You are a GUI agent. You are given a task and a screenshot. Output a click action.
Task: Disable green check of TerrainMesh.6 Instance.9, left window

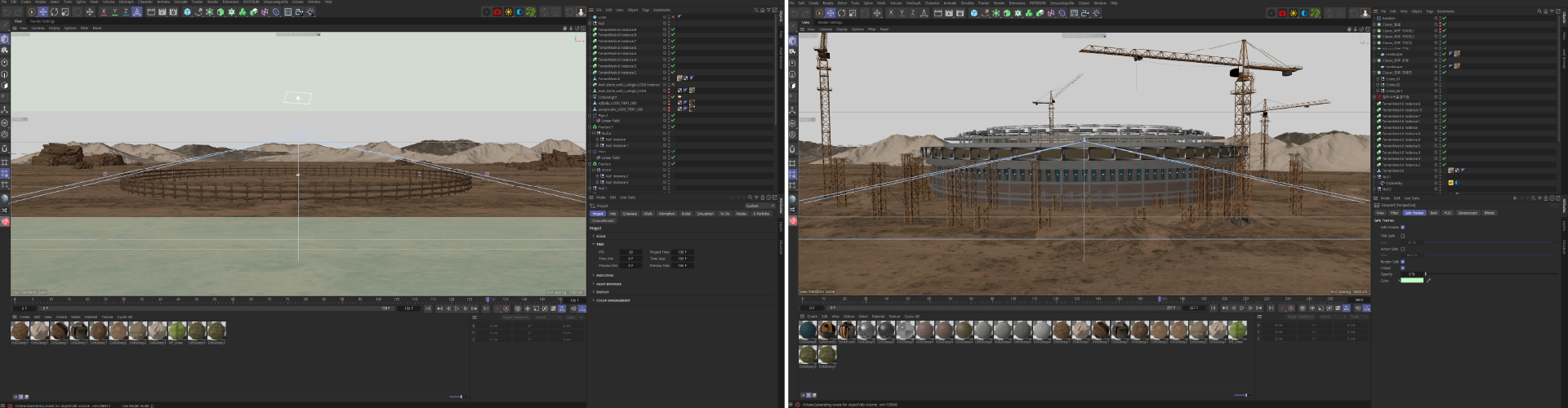673,29
